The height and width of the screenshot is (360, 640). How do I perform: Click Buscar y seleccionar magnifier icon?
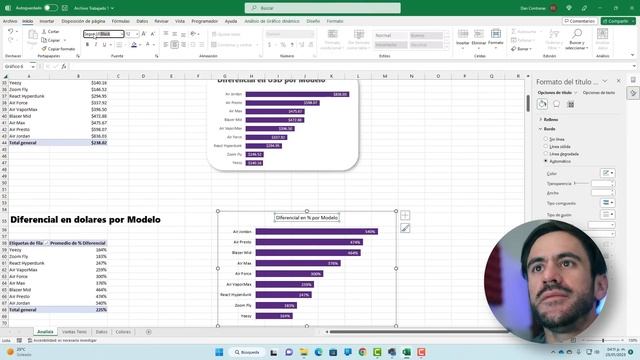pyautogui.click(x=577, y=33)
